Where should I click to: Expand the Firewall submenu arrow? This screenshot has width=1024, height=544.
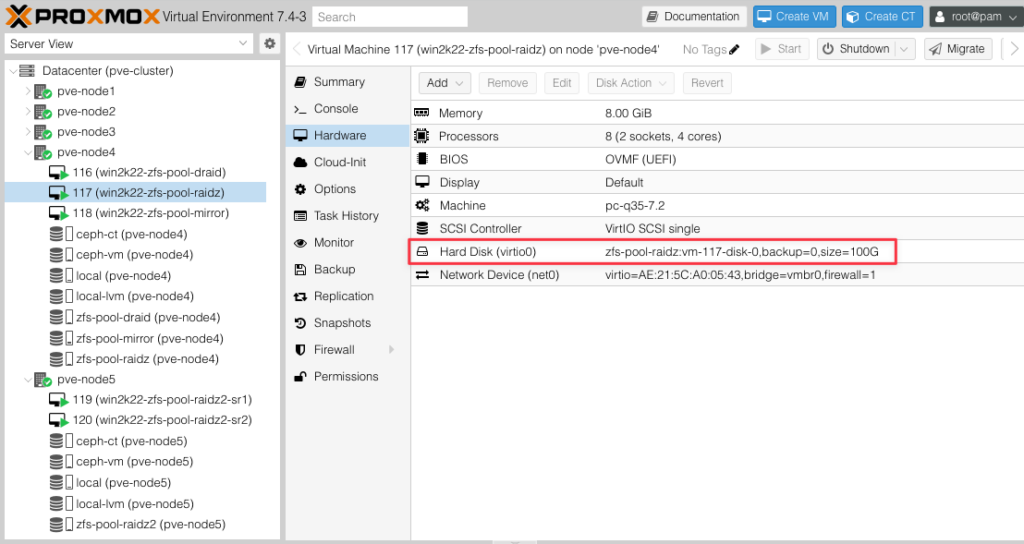392,350
